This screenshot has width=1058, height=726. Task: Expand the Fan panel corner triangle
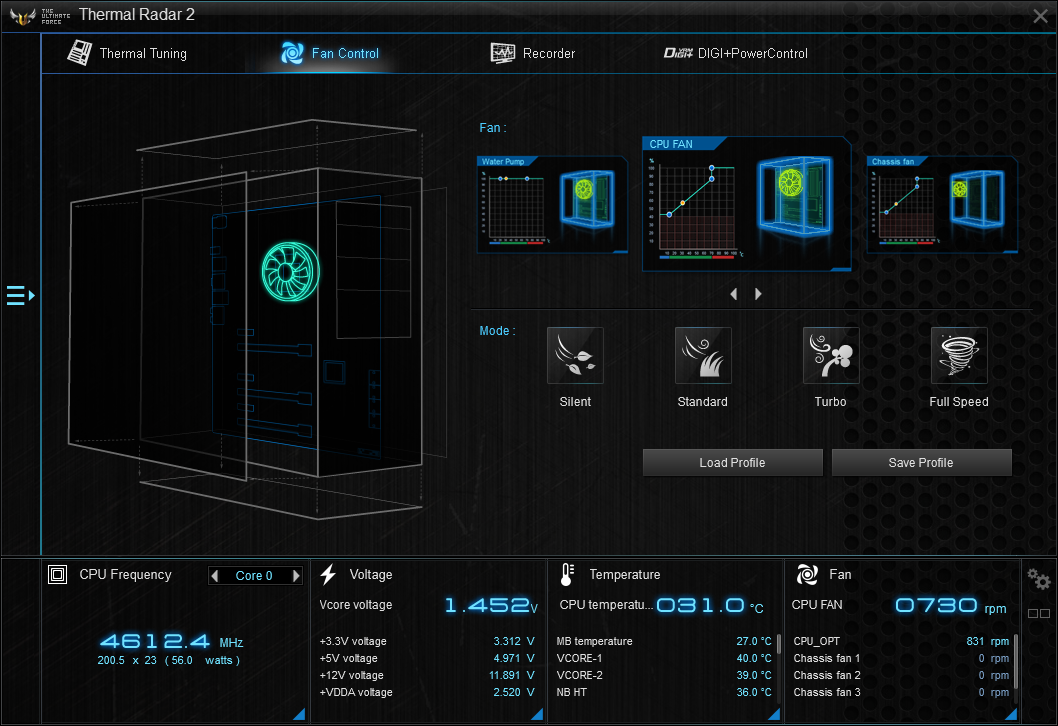pyautogui.click(x=1012, y=713)
